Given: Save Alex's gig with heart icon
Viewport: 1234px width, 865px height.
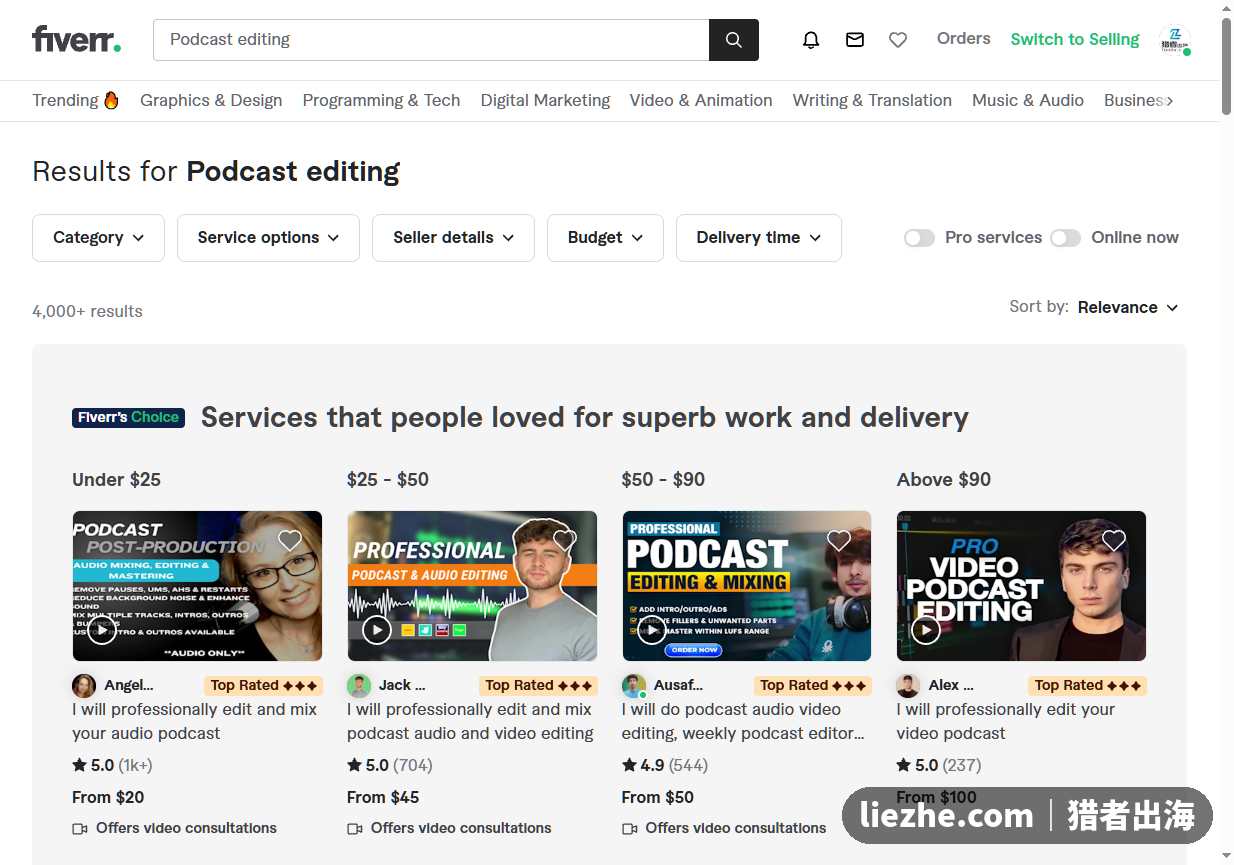Looking at the screenshot, I should tap(1114, 541).
